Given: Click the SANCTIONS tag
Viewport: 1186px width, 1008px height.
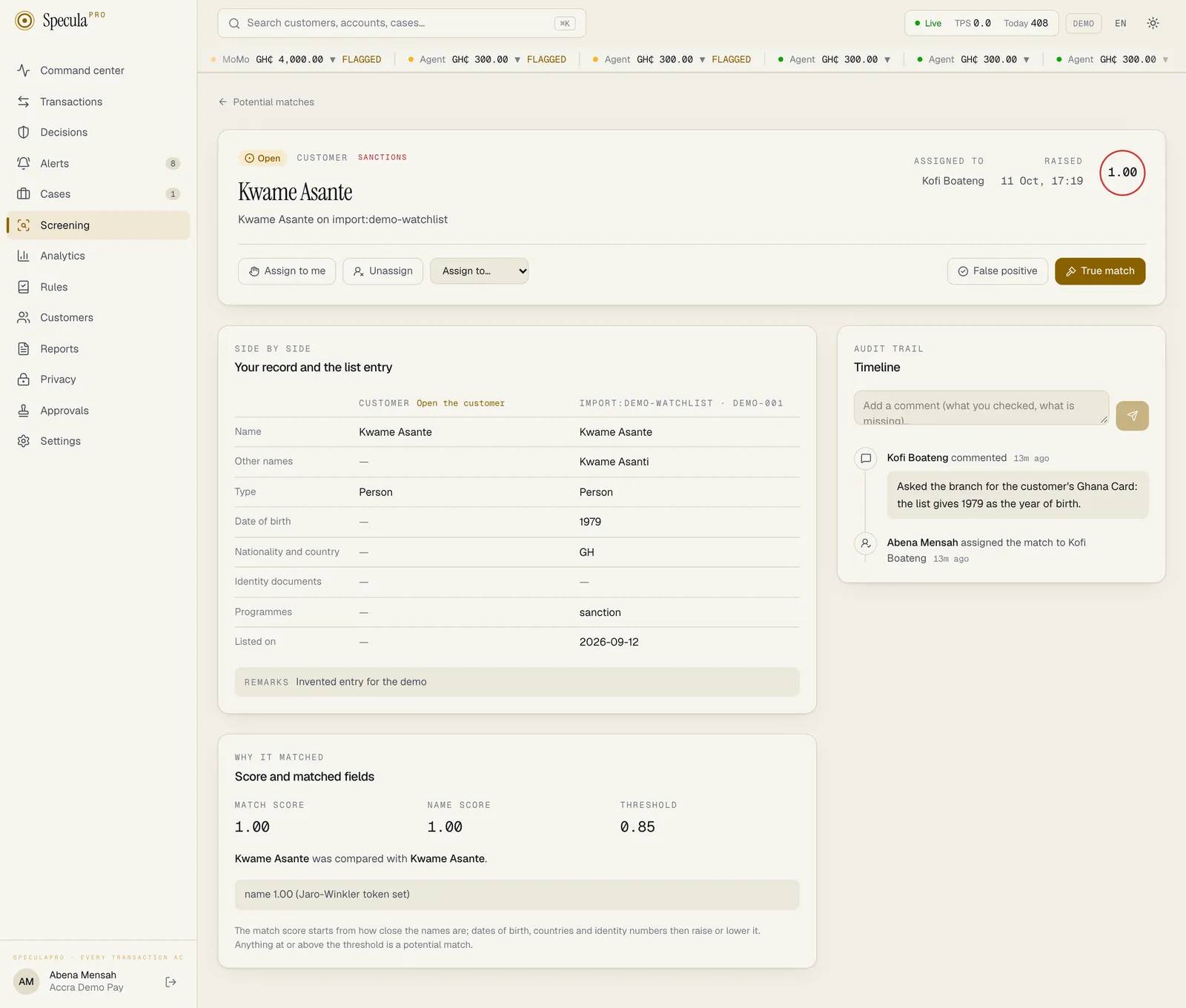Looking at the screenshot, I should pyautogui.click(x=382, y=157).
